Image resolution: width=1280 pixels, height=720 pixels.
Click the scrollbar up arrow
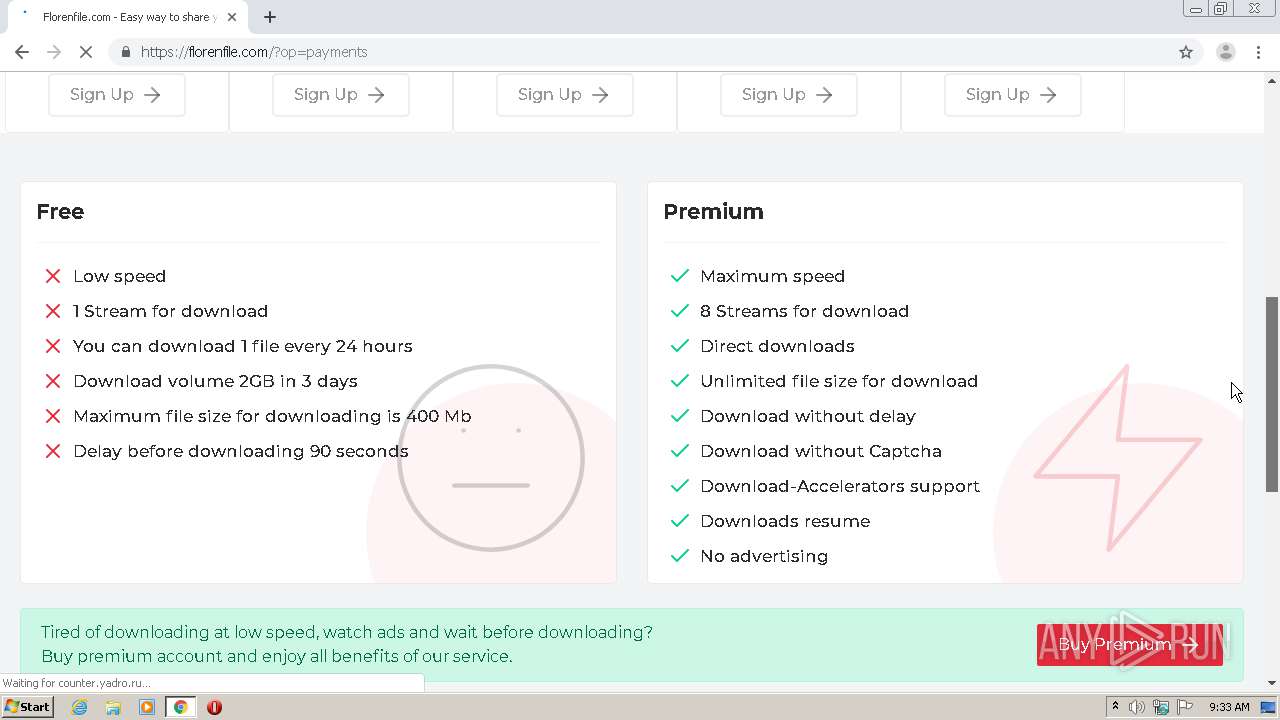point(1272,79)
